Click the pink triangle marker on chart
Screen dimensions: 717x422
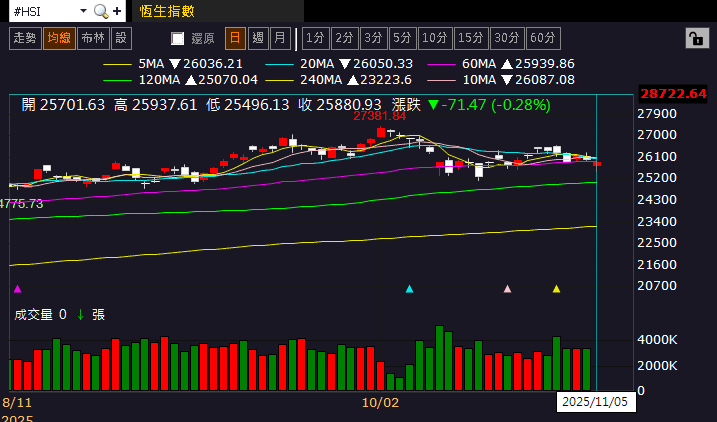click(x=507, y=289)
